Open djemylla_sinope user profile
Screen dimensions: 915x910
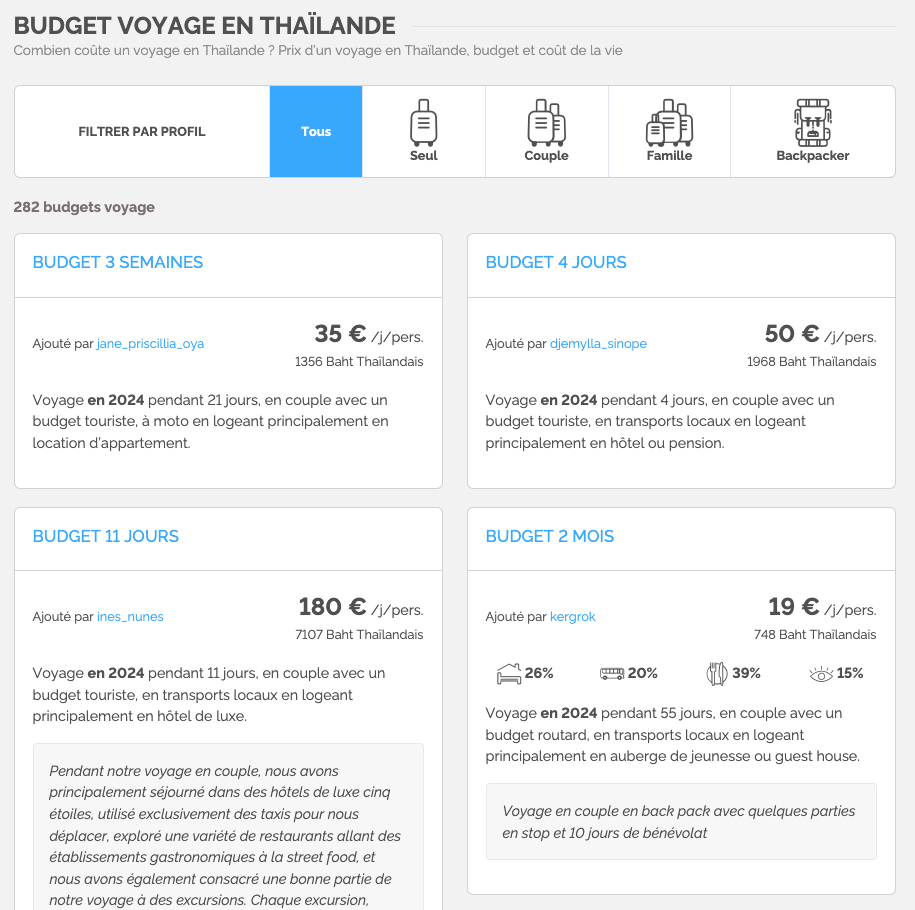(x=598, y=344)
